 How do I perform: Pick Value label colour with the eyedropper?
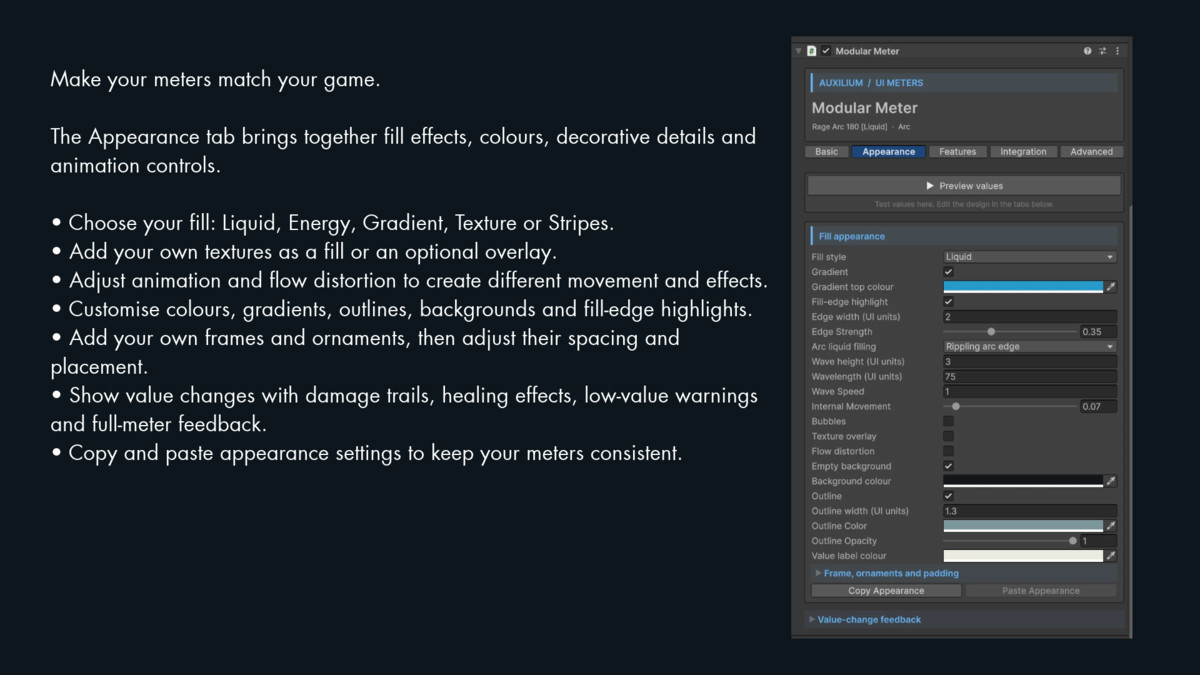click(x=1111, y=556)
